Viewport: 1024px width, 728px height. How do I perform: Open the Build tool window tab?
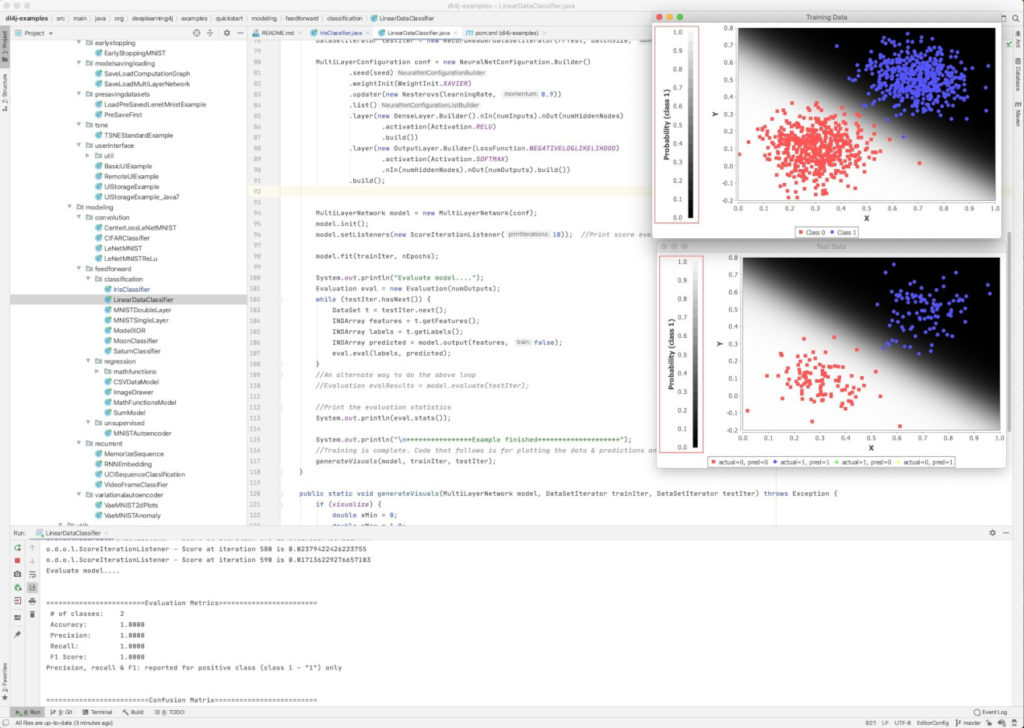(133, 712)
